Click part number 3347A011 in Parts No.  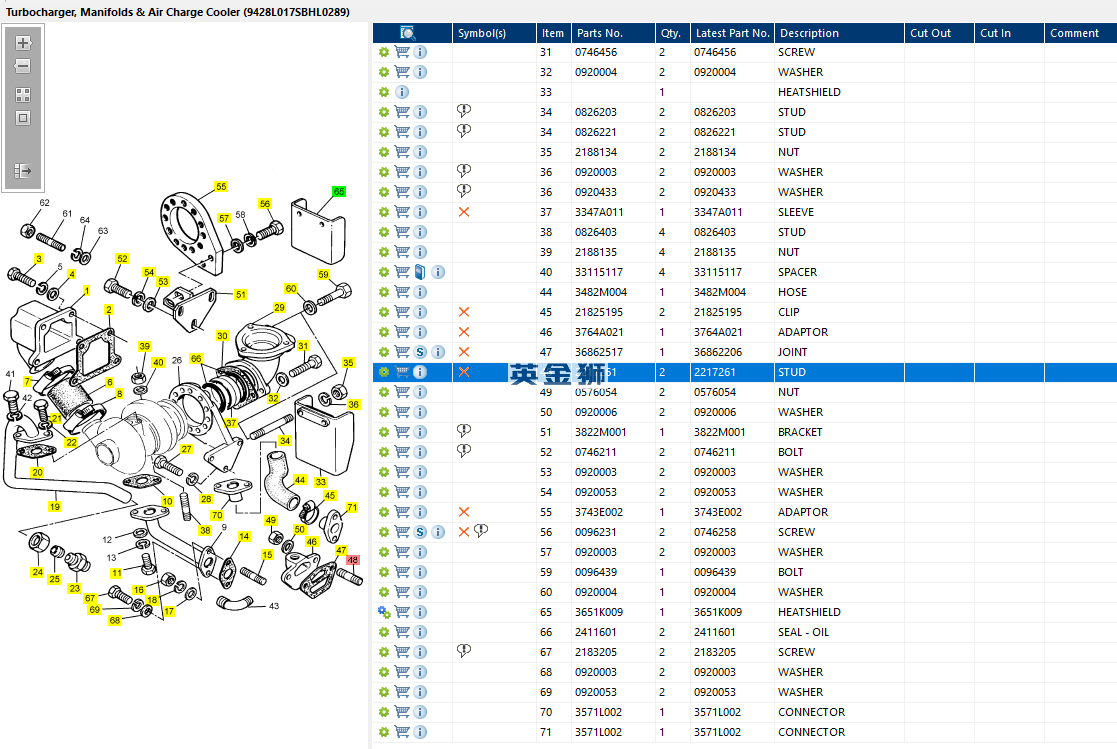[x=599, y=212]
